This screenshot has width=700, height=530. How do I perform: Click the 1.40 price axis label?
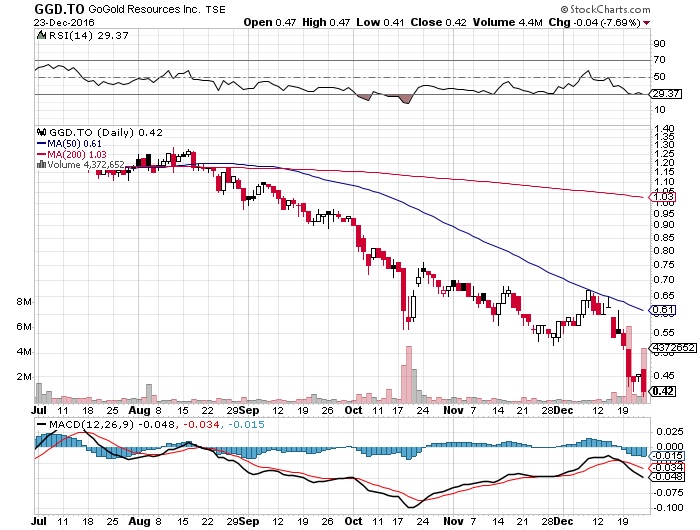point(664,129)
